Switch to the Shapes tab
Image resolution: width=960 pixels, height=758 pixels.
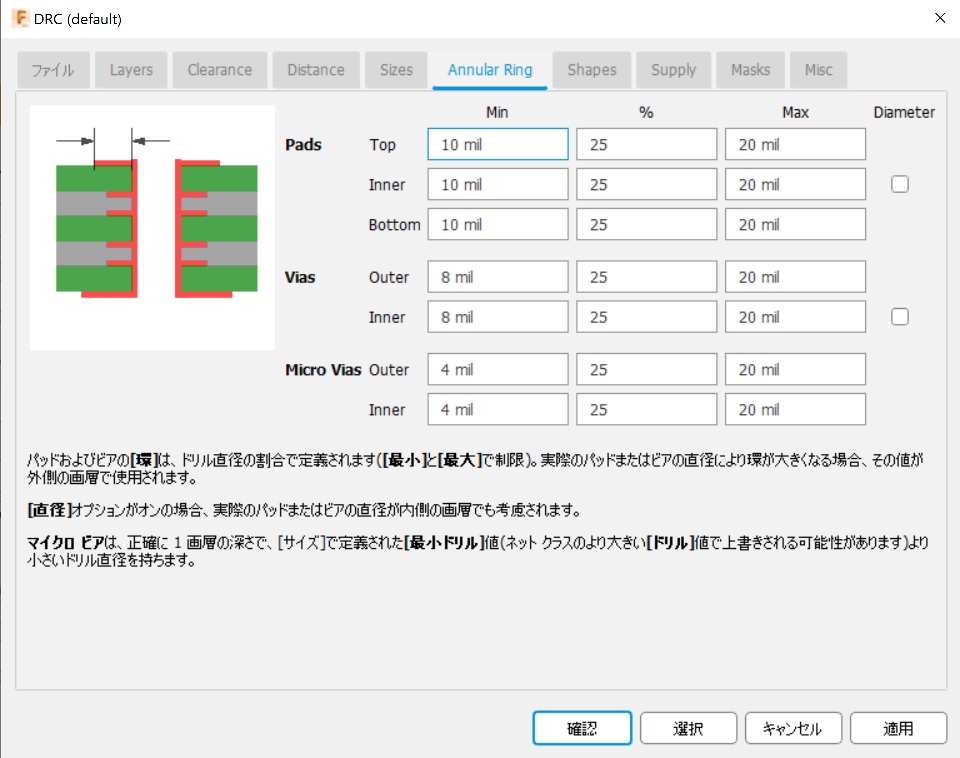coord(591,69)
